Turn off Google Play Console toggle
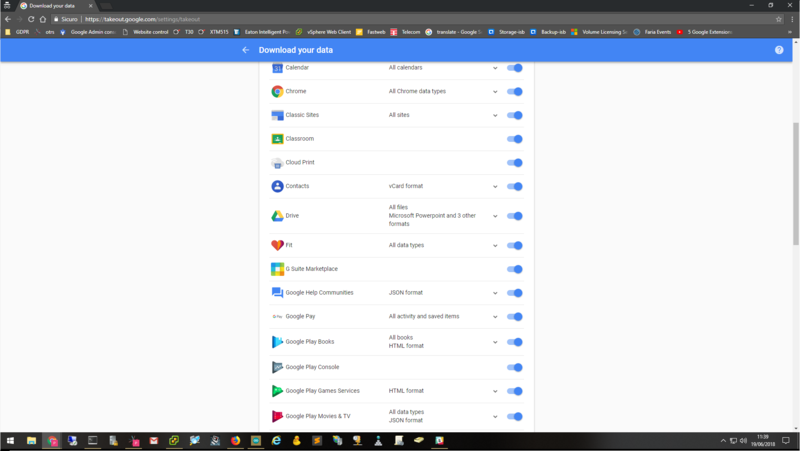The height and width of the screenshot is (451, 800). (x=514, y=367)
